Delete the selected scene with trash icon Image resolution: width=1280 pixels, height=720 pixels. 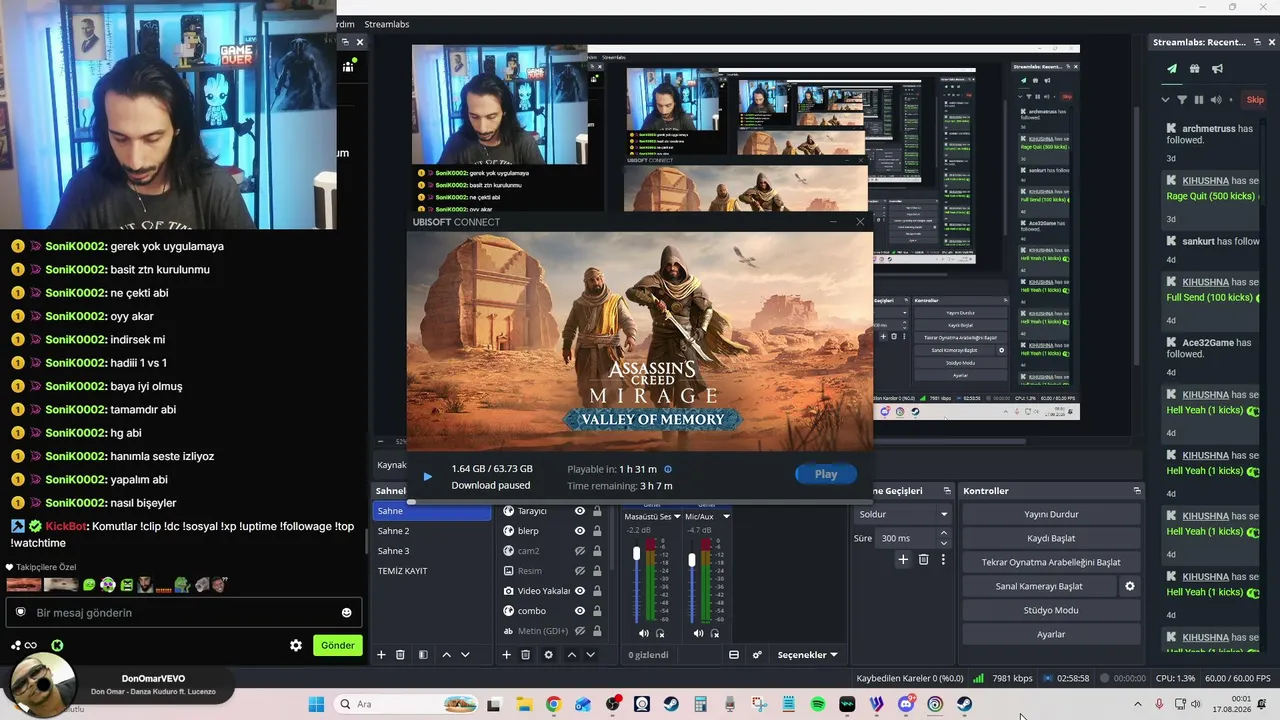[x=400, y=655]
